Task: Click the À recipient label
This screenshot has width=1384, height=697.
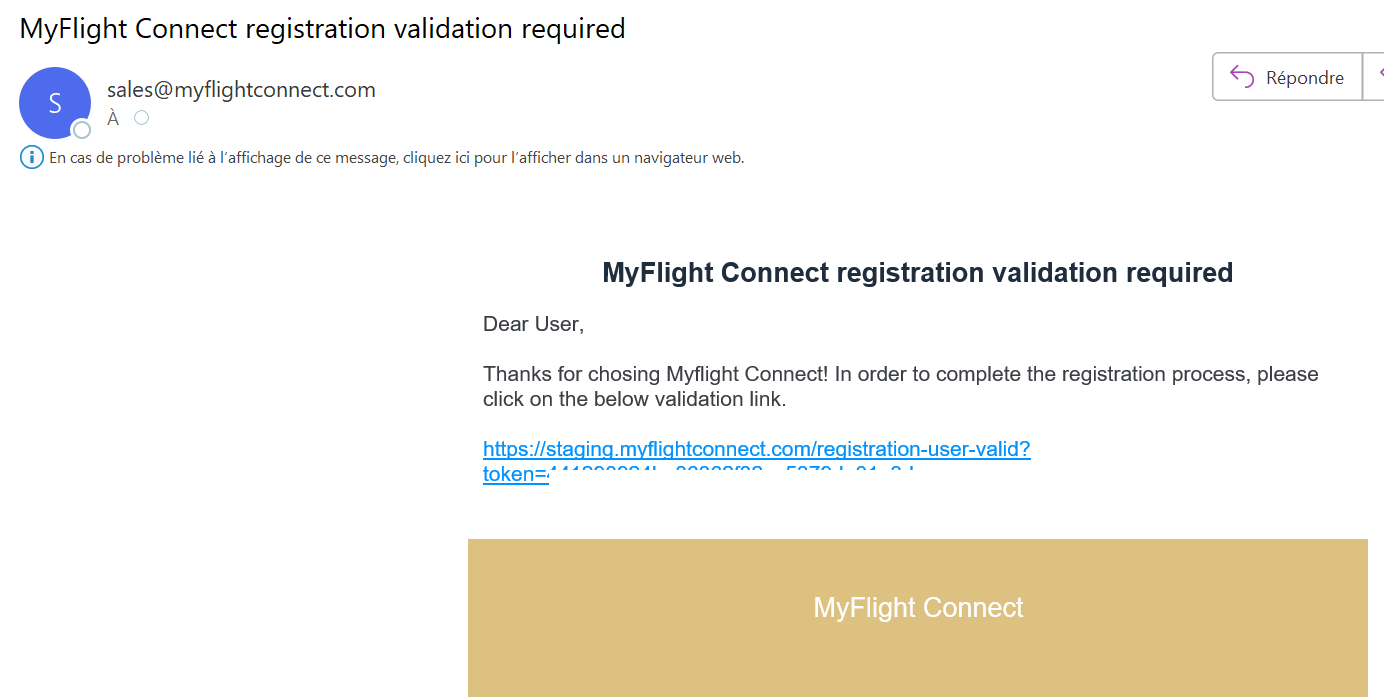Action: tap(113, 119)
